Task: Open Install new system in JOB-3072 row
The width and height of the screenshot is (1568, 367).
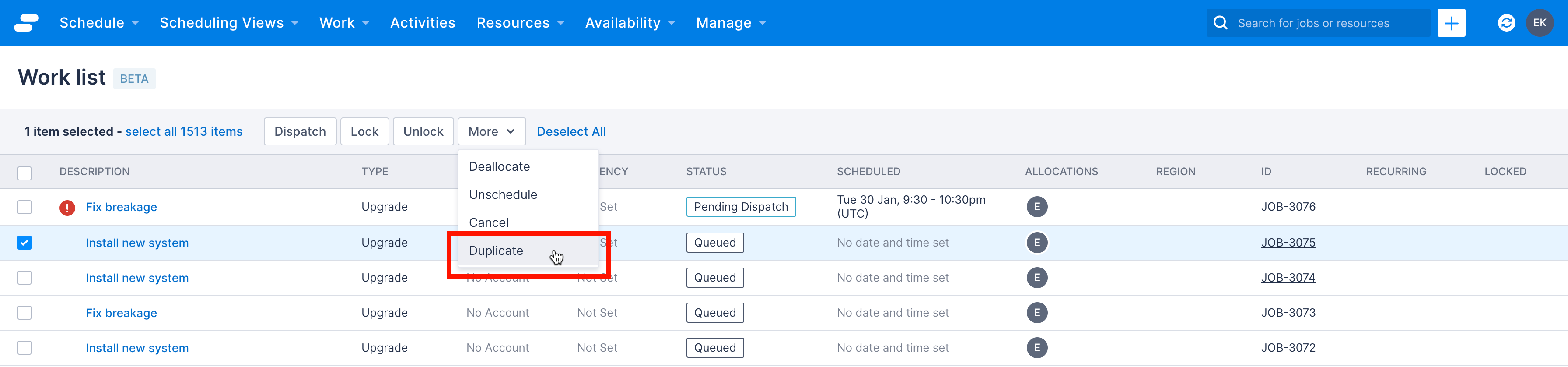Action: (137, 348)
